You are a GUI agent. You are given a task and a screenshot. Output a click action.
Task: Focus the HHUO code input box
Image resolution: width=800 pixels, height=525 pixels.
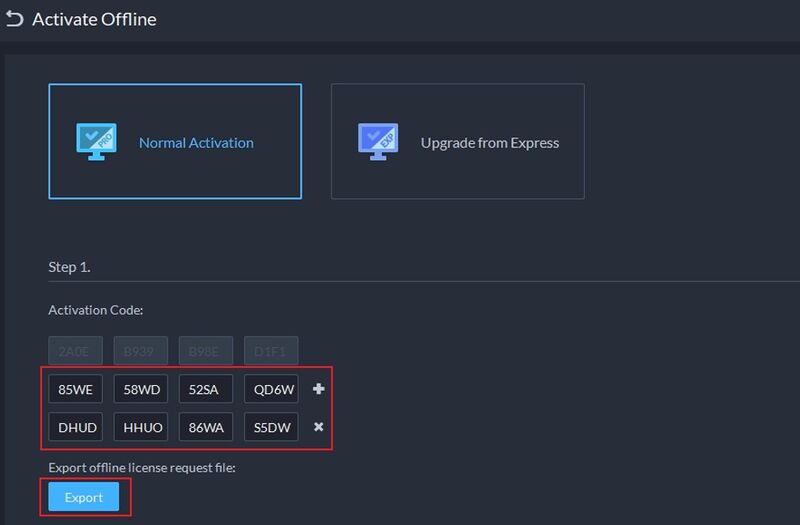click(141, 427)
